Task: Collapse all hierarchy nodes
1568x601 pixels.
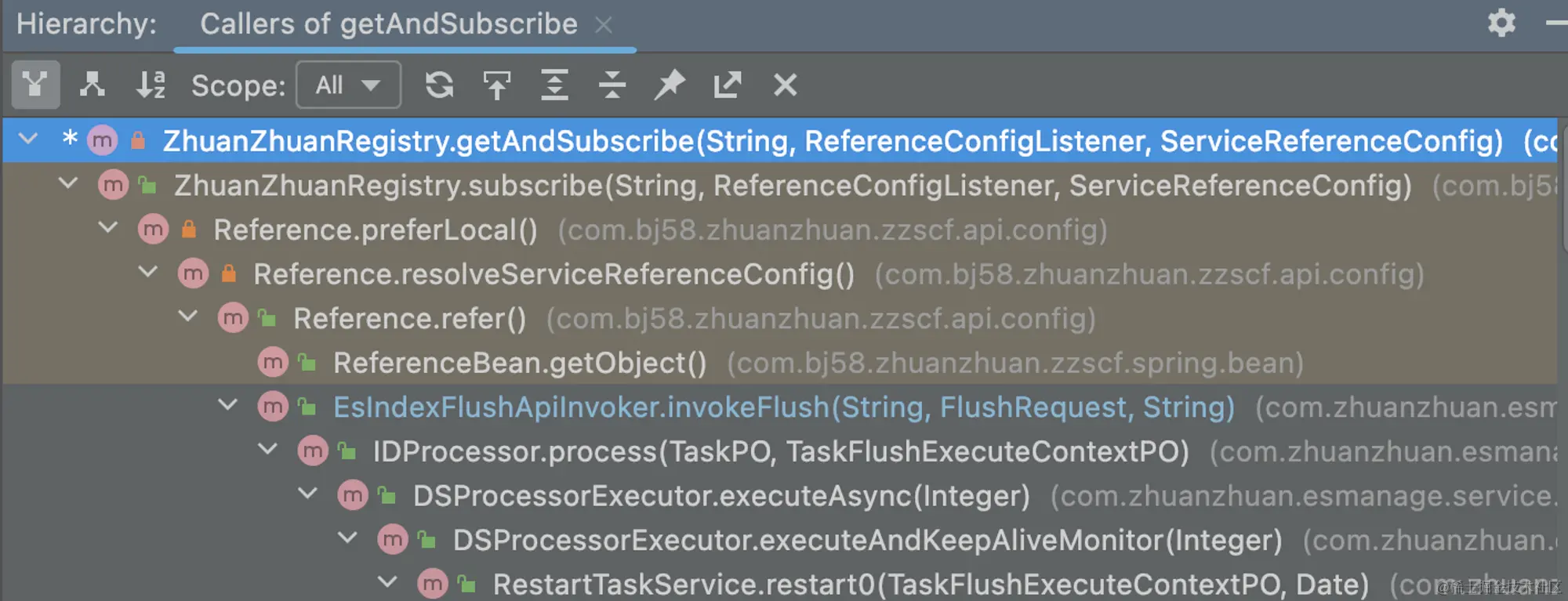Action: 612,85
